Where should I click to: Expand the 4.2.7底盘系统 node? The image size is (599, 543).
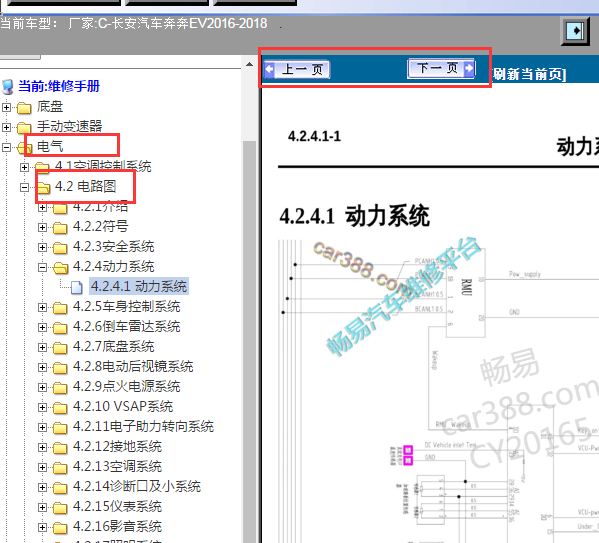pos(42,347)
